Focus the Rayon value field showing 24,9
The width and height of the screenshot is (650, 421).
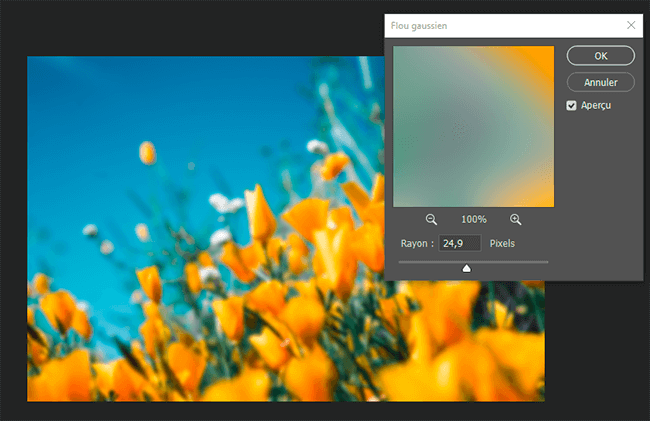tap(460, 243)
